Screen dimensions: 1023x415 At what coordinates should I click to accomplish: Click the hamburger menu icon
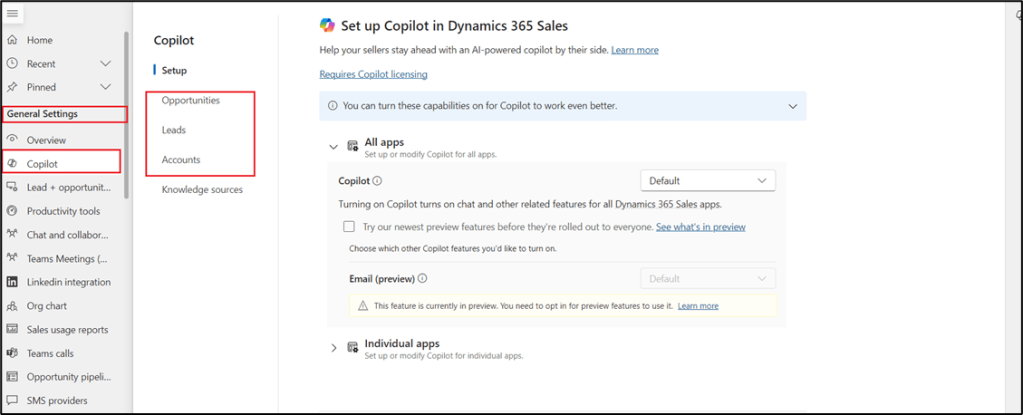[x=12, y=13]
